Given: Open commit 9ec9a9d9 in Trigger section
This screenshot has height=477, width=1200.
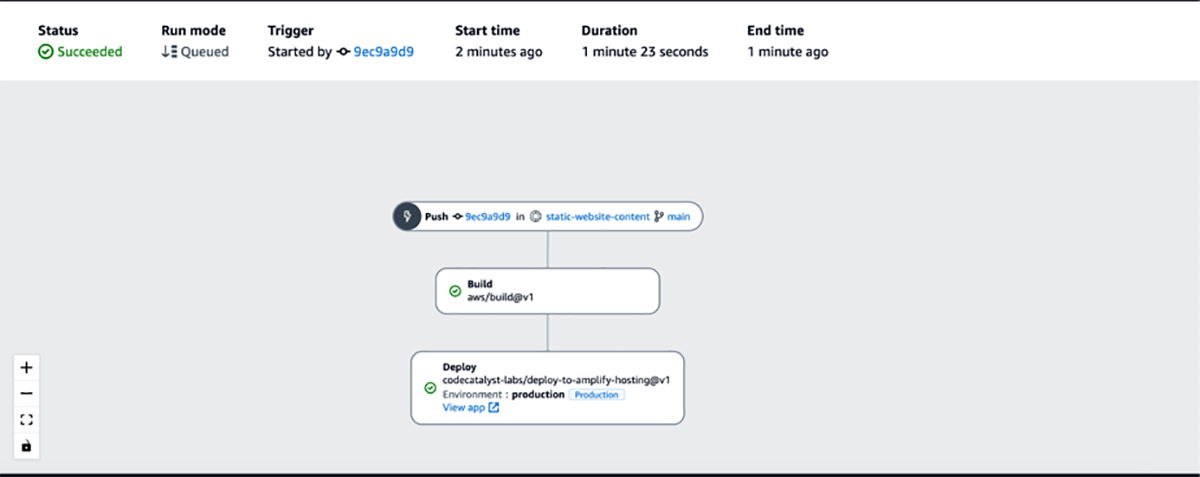Looking at the screenshot, I should click(383, 52).
